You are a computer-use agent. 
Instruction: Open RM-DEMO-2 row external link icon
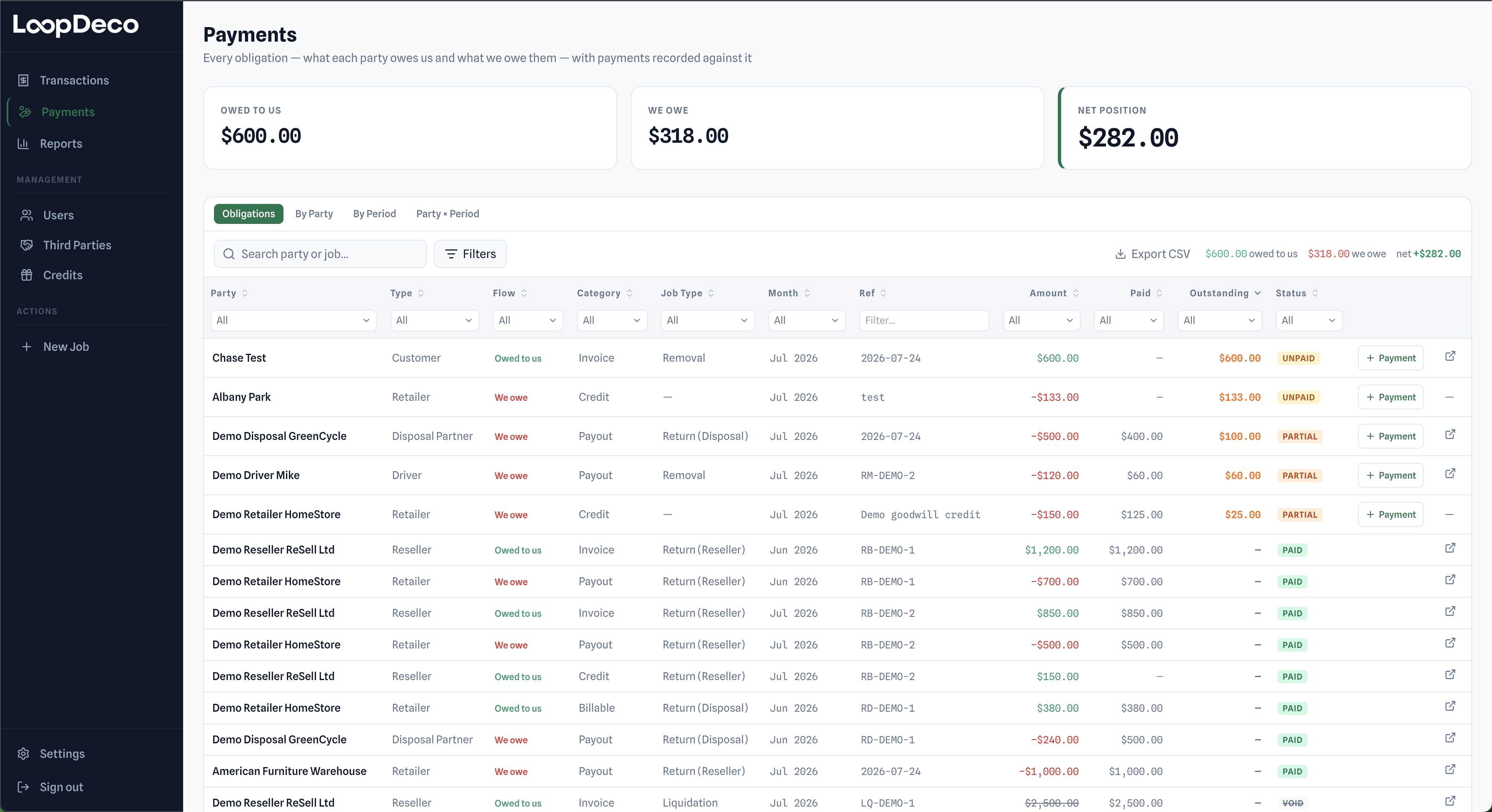(x=1450, y=474)
